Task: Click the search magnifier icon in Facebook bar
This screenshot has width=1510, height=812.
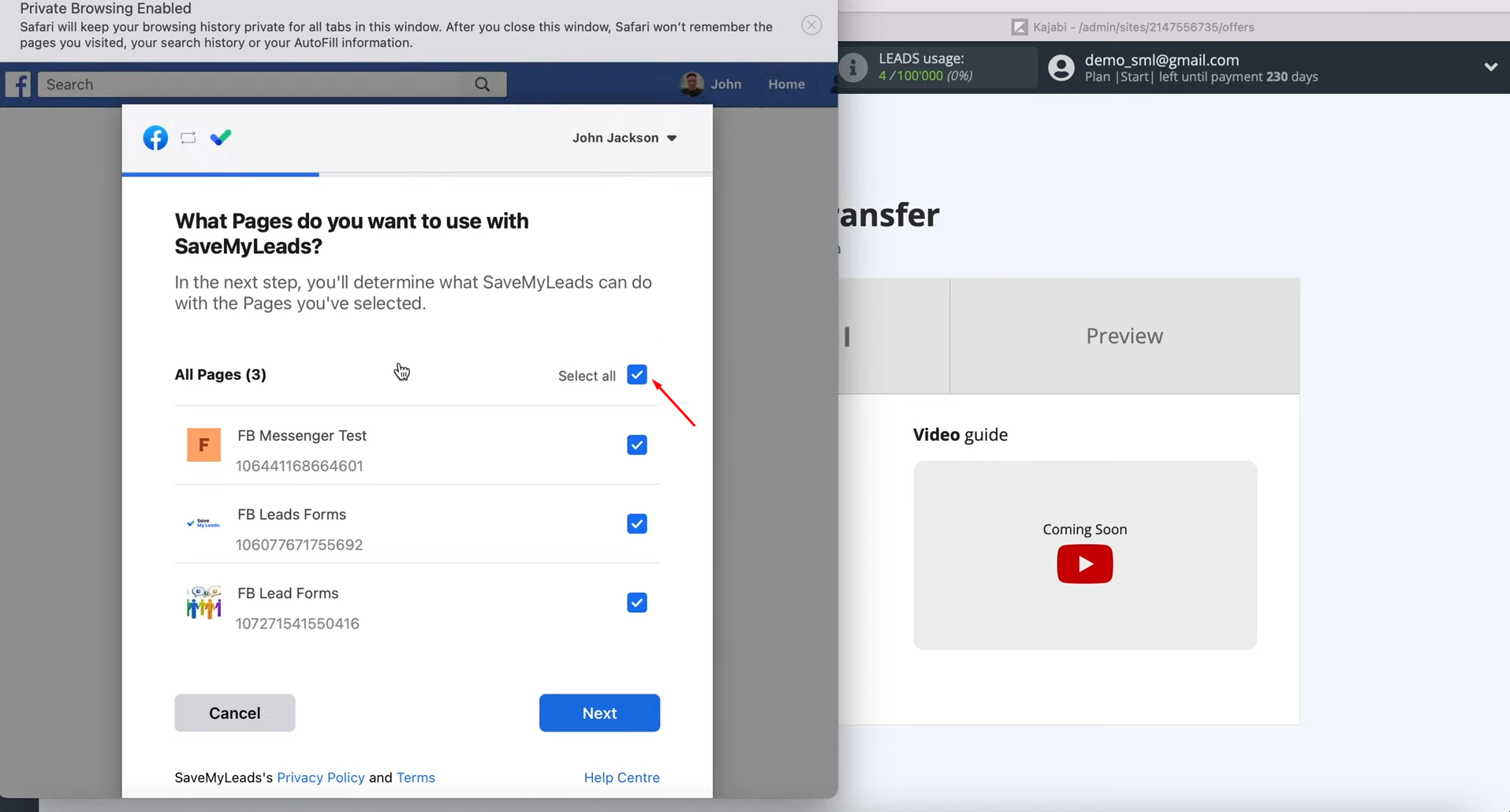Action: point(483,84)
